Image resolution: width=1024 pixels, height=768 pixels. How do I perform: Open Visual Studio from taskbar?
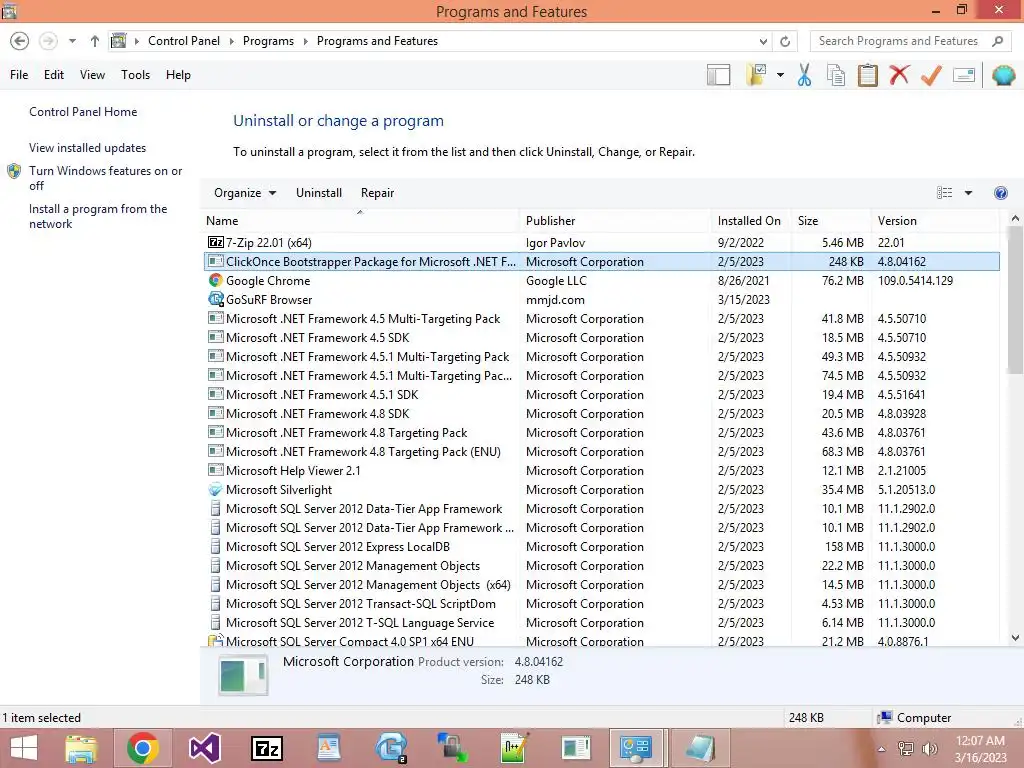(204, 748)
